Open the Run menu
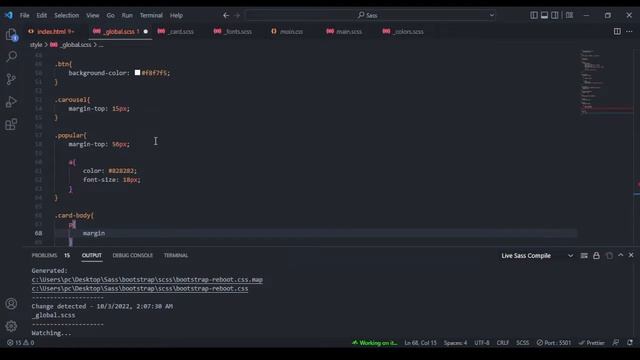This screenshot has height=360, width=640. [127, 15]
